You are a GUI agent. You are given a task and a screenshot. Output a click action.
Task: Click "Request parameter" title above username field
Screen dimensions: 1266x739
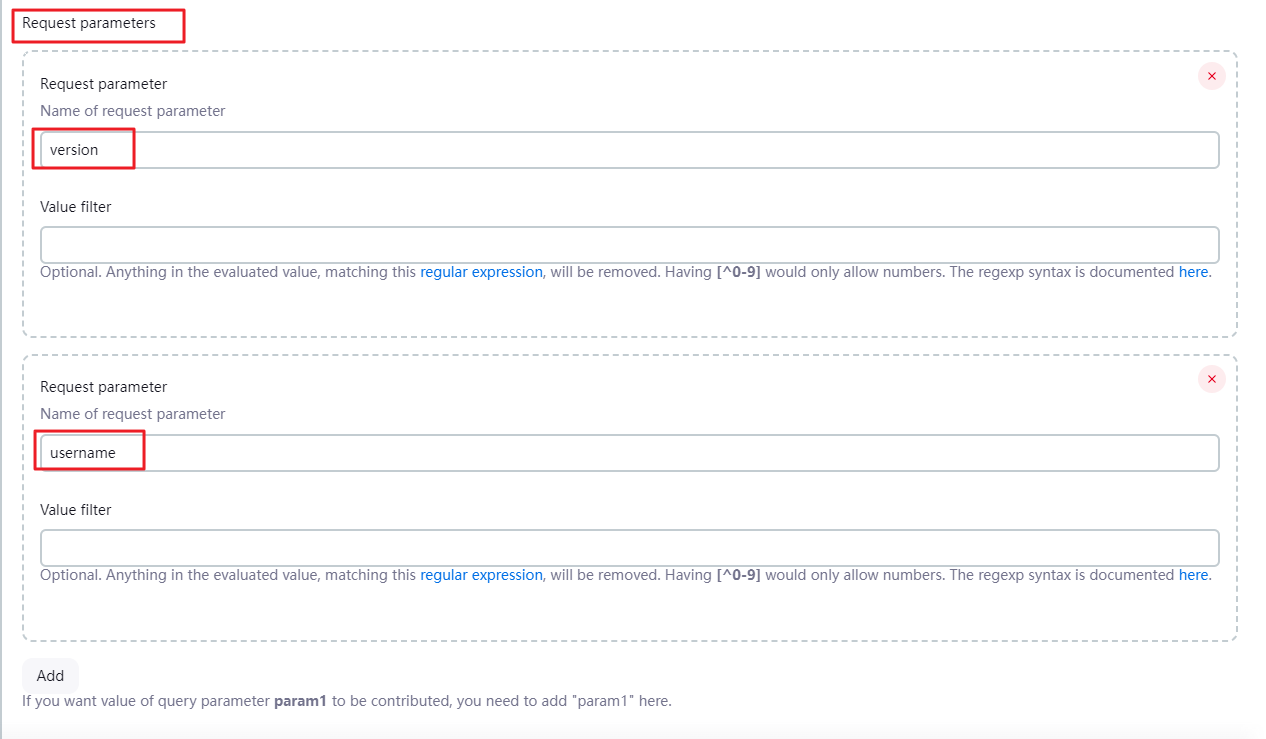point(103,387)
